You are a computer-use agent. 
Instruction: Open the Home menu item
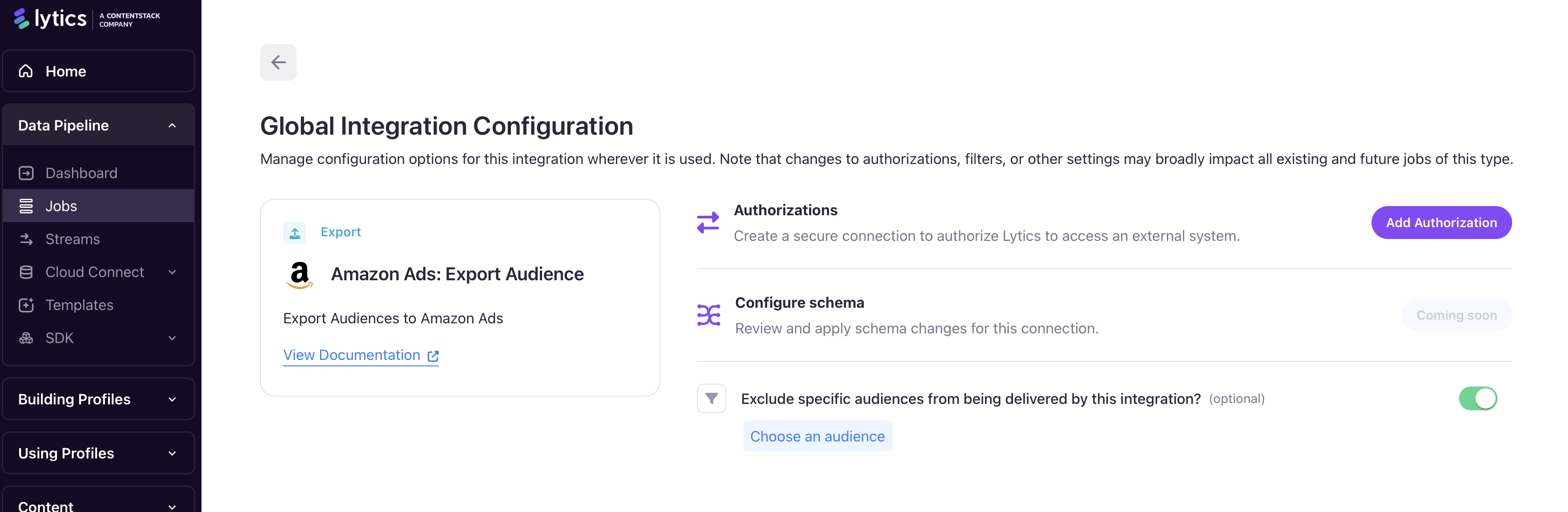[98, 71]
